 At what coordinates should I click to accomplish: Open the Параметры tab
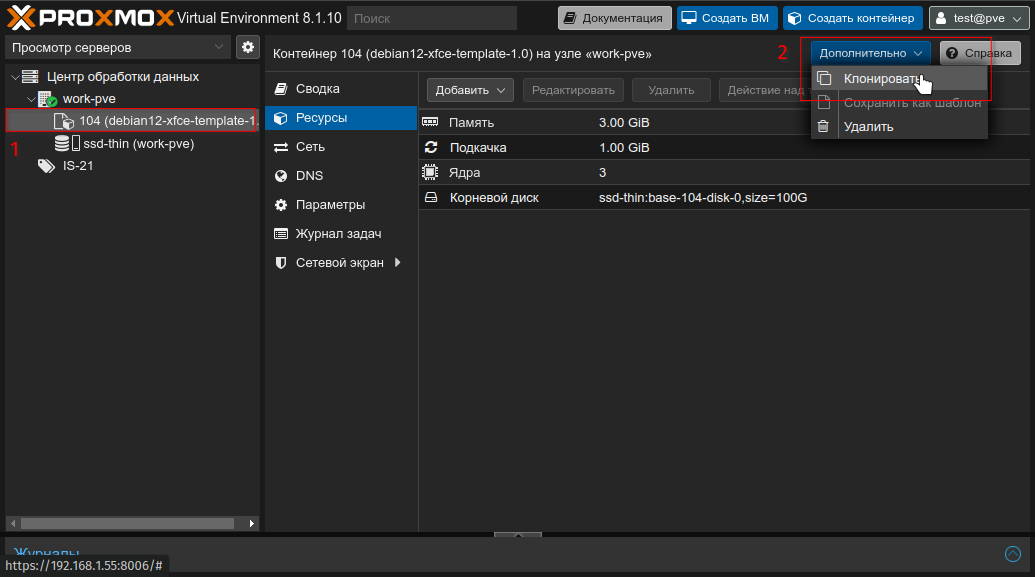point(341,205)
